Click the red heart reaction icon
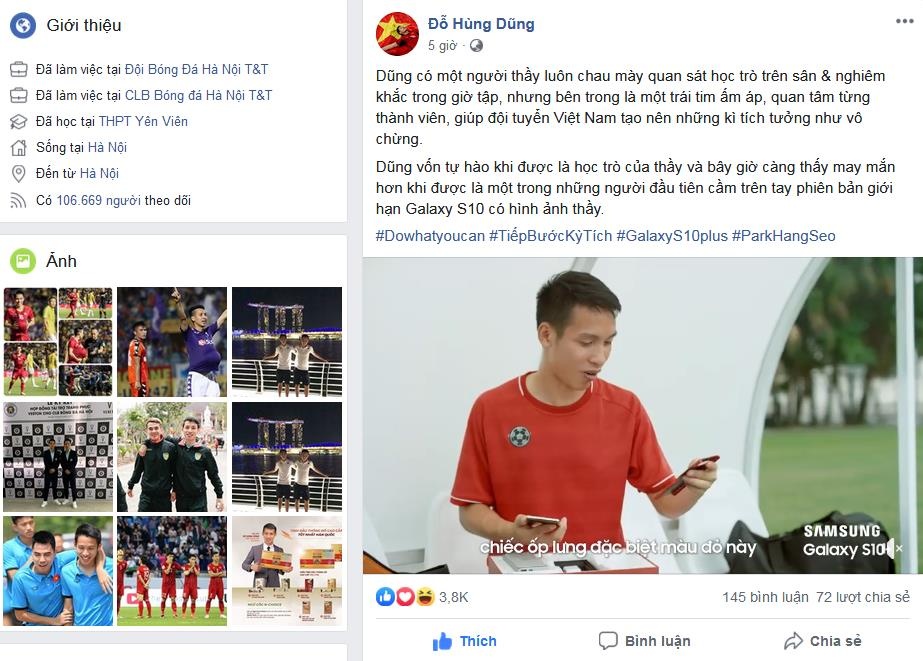Viewport: 923px width, 661px height. click(x=405, y=597)
